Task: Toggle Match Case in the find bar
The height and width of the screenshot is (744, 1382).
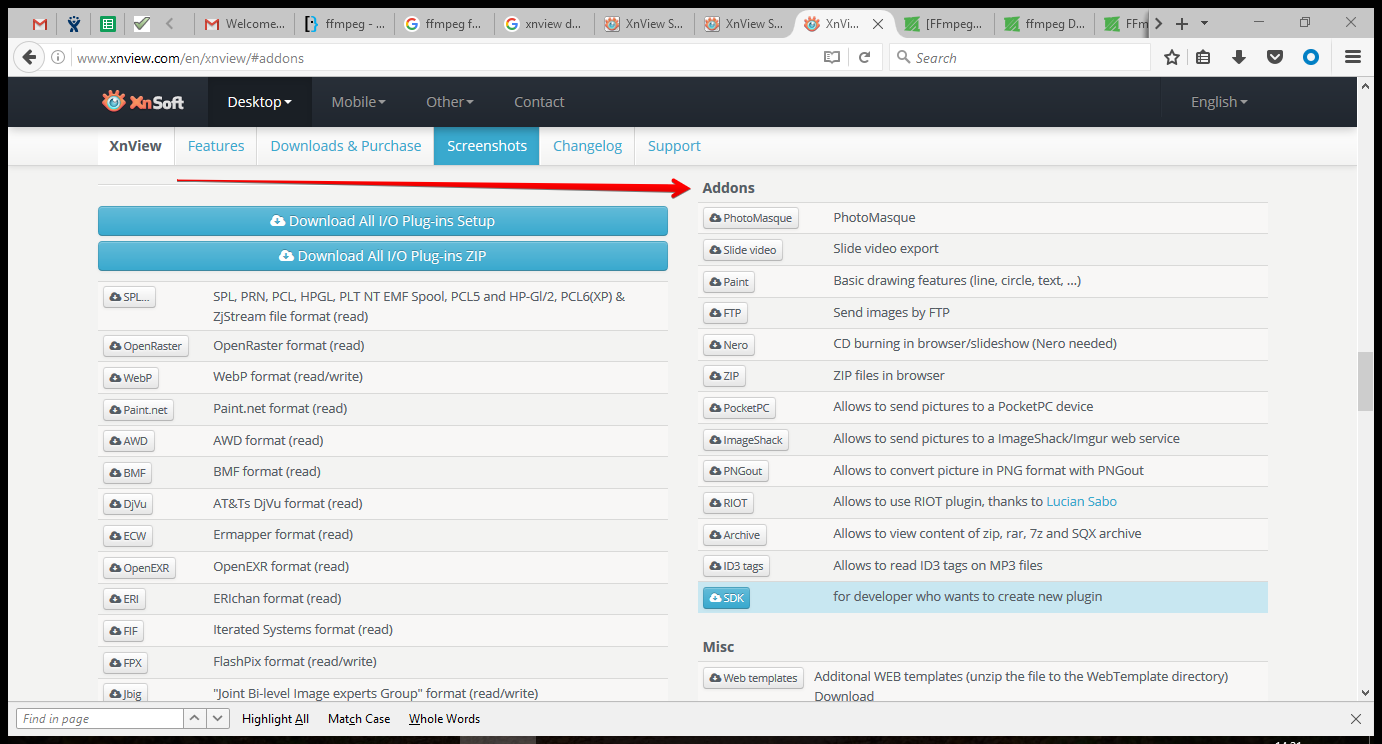Action: point(359,719)
